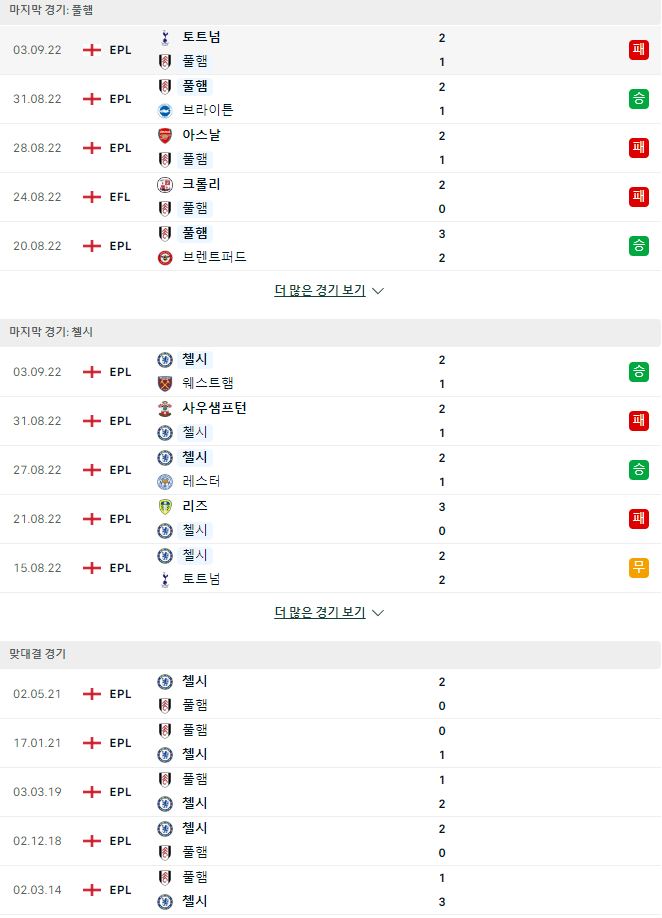Select the England flag on 24.08.22 EFL match
This screenshot has width=662, height=918.
pos(92,197)
